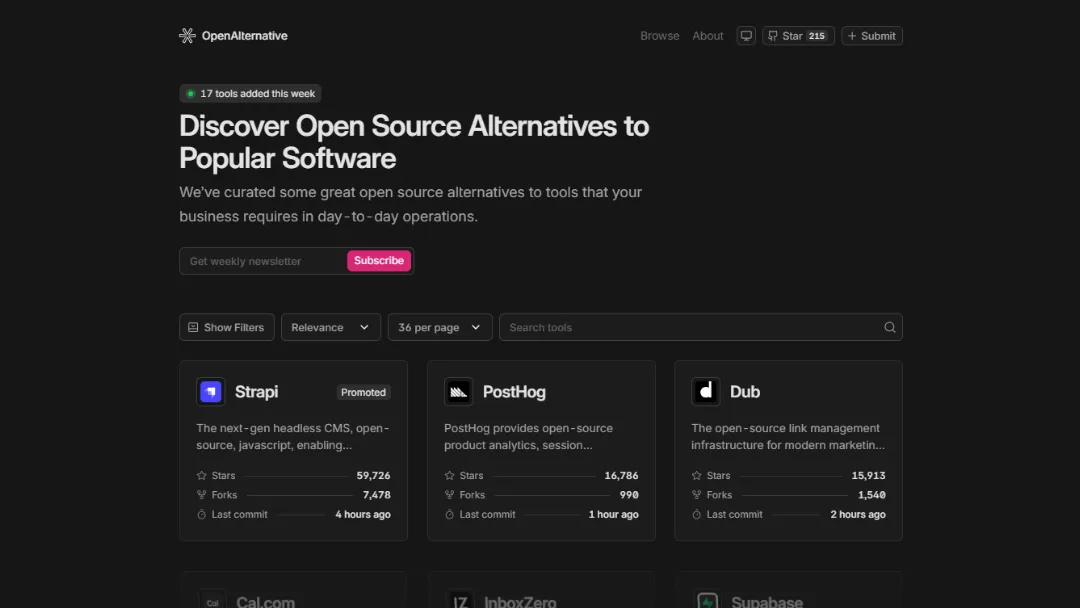Click the InboxZero logo icon
Screen dimensions: 1080x608
(459, 600)
